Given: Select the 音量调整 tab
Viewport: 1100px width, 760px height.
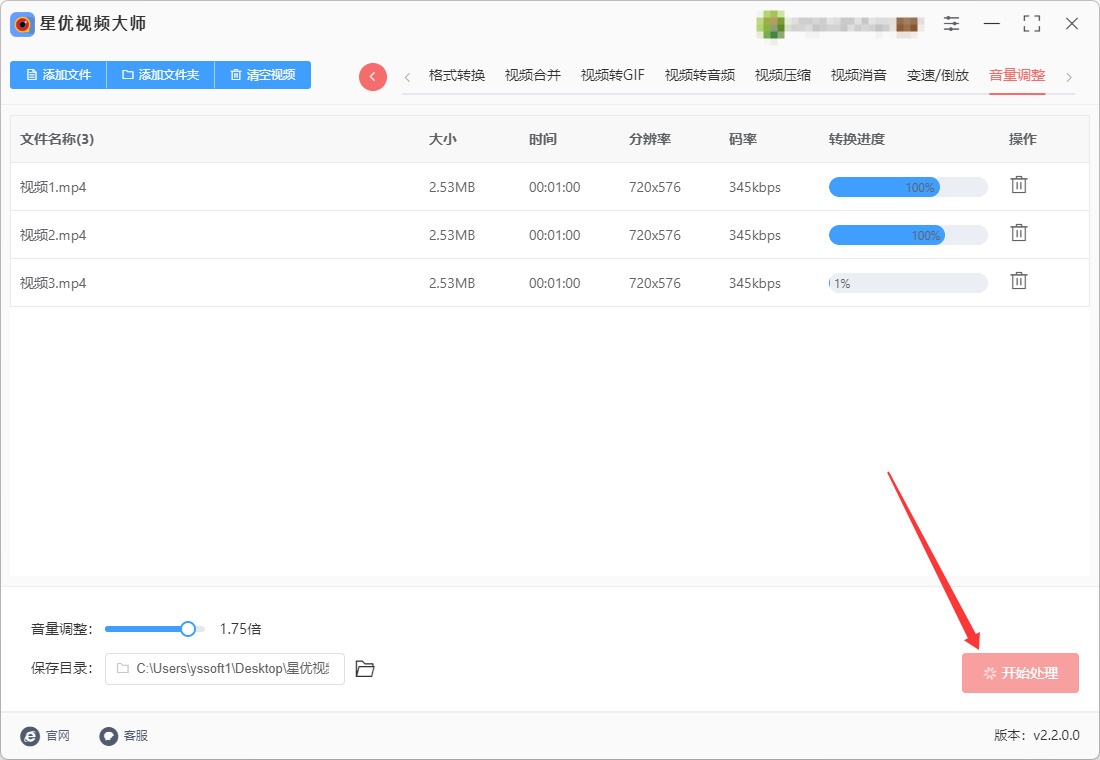Looking at the screenshot, I should click(1017, 75).
